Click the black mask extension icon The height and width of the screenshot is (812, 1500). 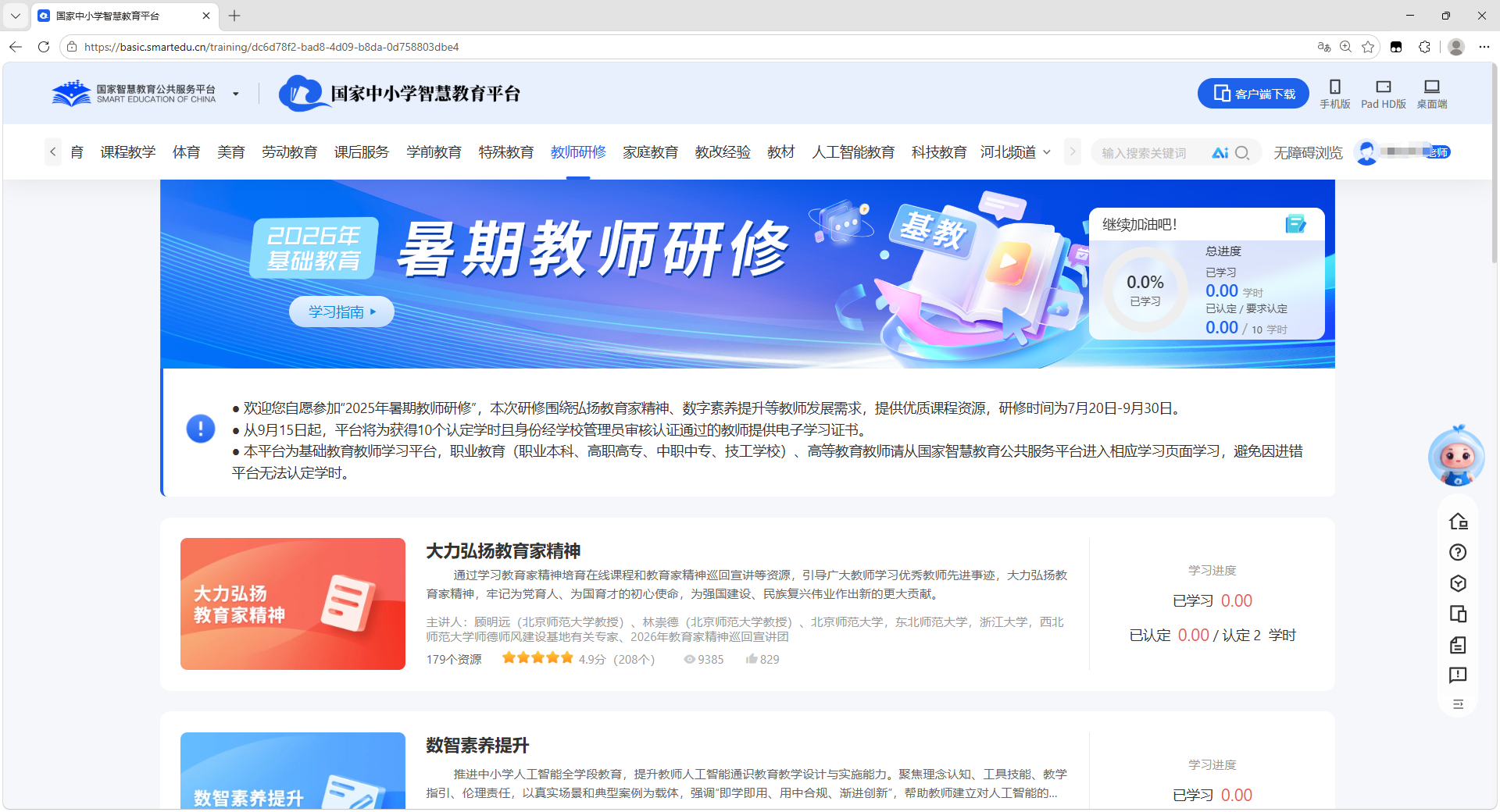coord(1396,47)
